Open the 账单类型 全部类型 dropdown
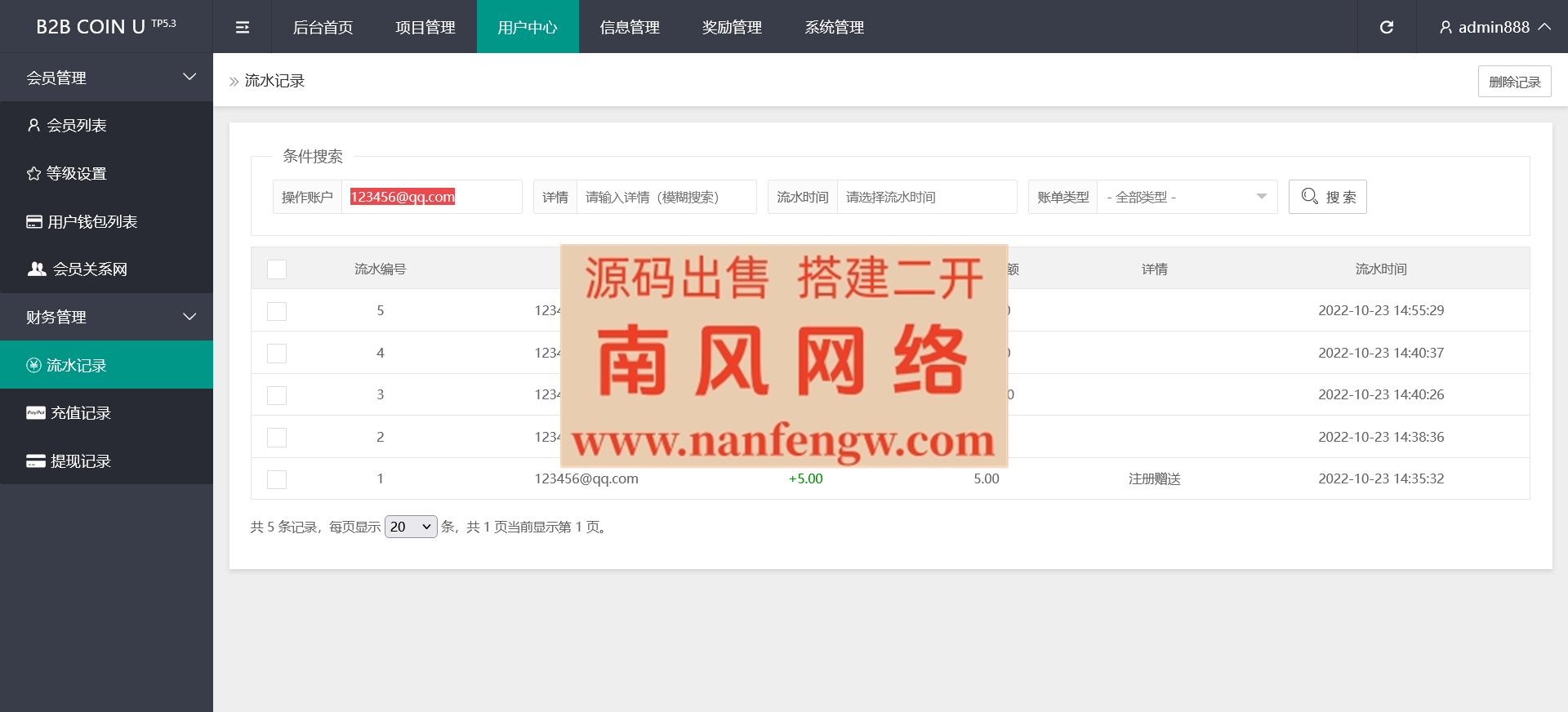The image size is (1568, 712). (1186, 197)
